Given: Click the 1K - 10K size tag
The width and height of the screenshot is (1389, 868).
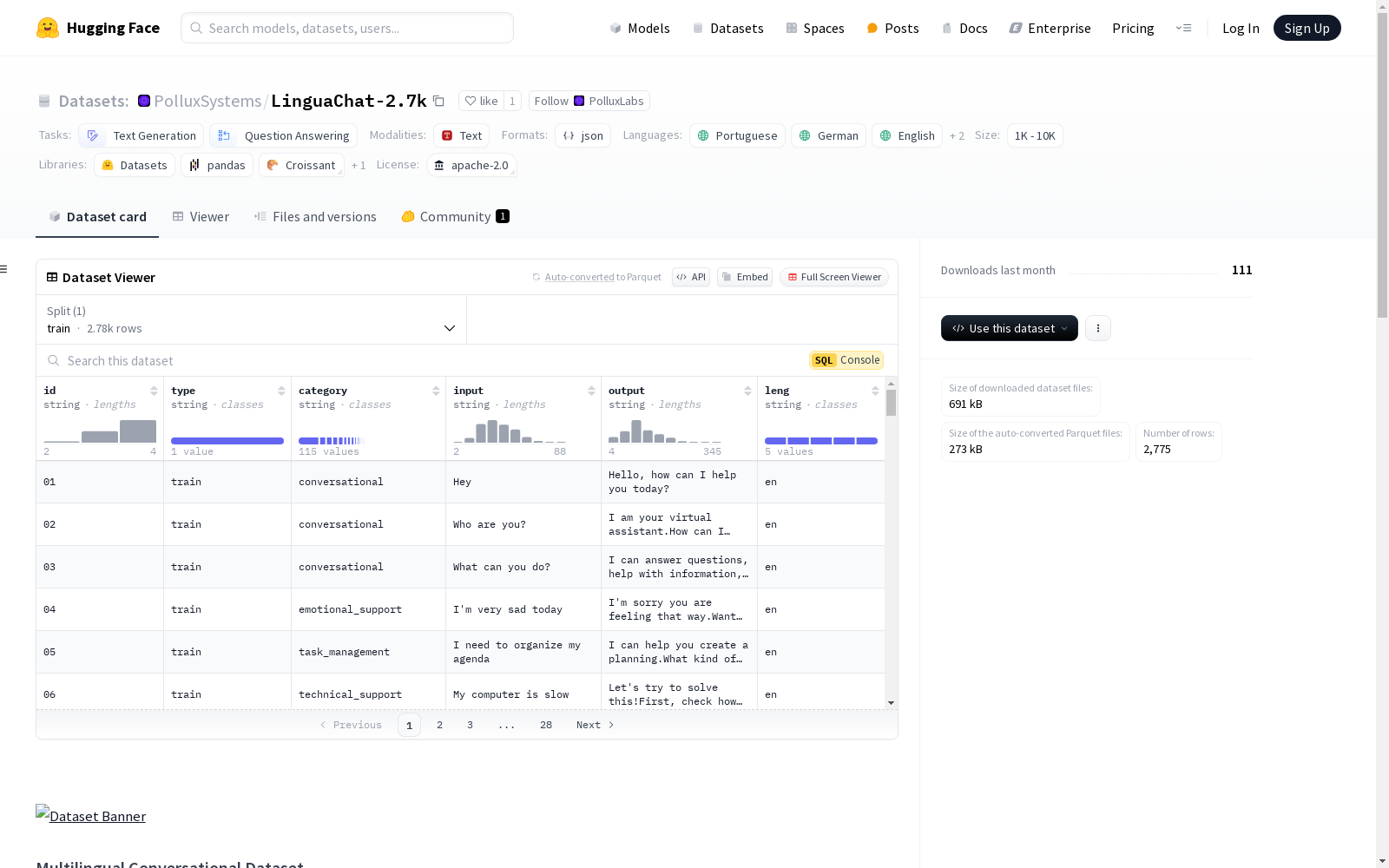Looking at the screenshot, I should (x=1035, y=135).
